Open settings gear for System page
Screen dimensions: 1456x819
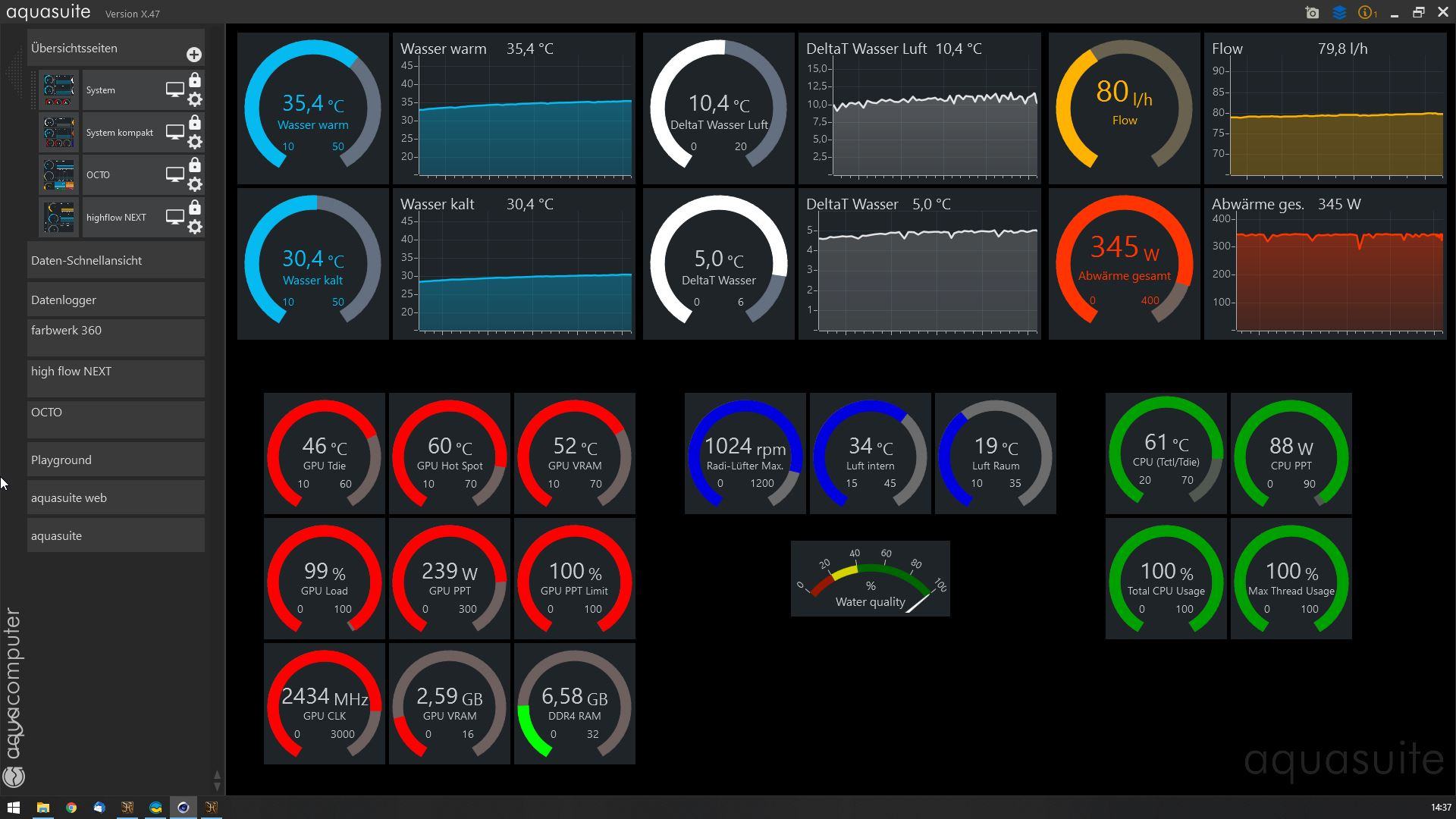pyautogui.click(x=195, y=99)
